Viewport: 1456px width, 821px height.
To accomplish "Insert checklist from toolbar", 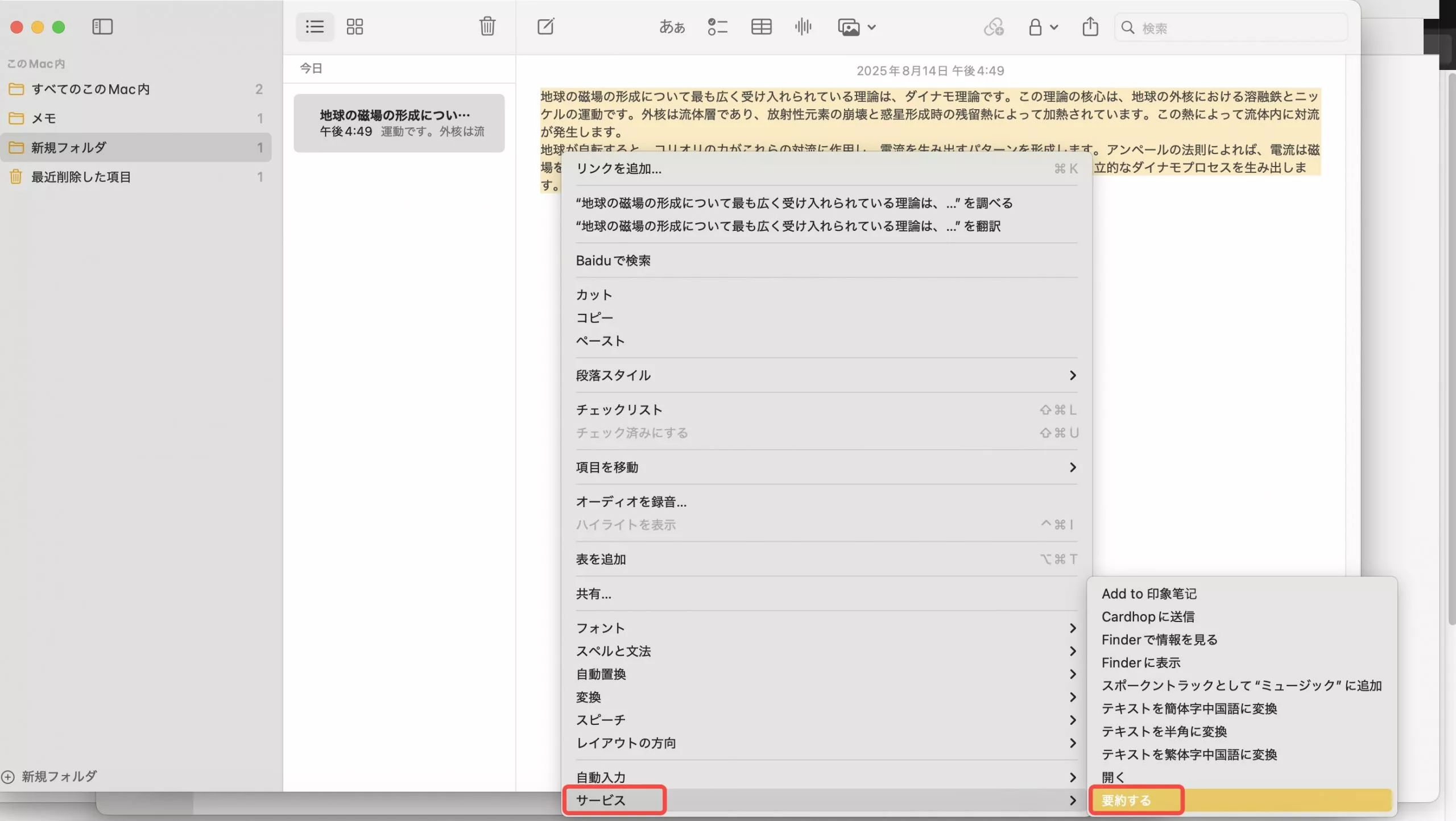I will (717, 27).
